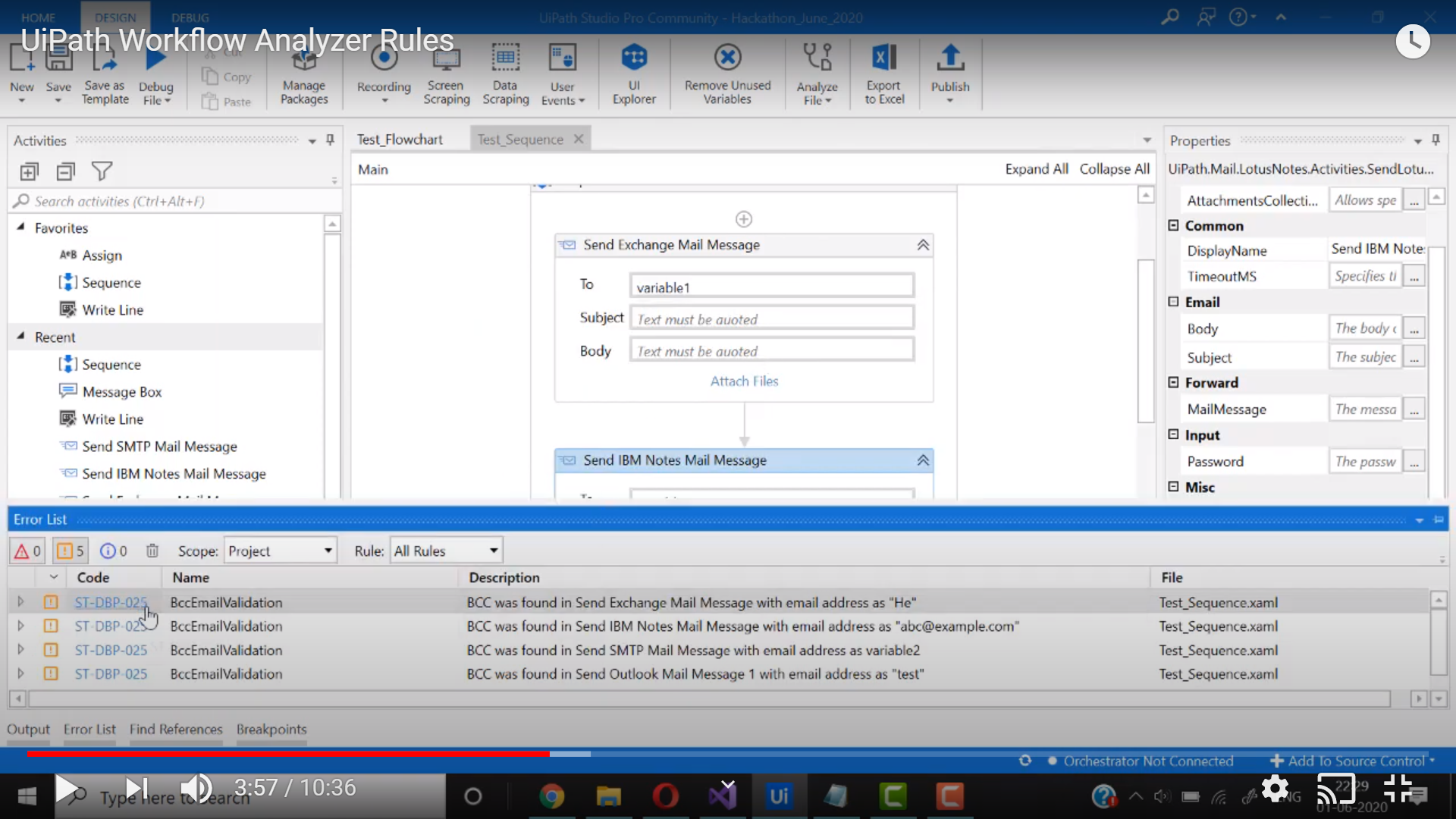
Task: Open the Test_Flowchart tab
Action: click(400, 140)
